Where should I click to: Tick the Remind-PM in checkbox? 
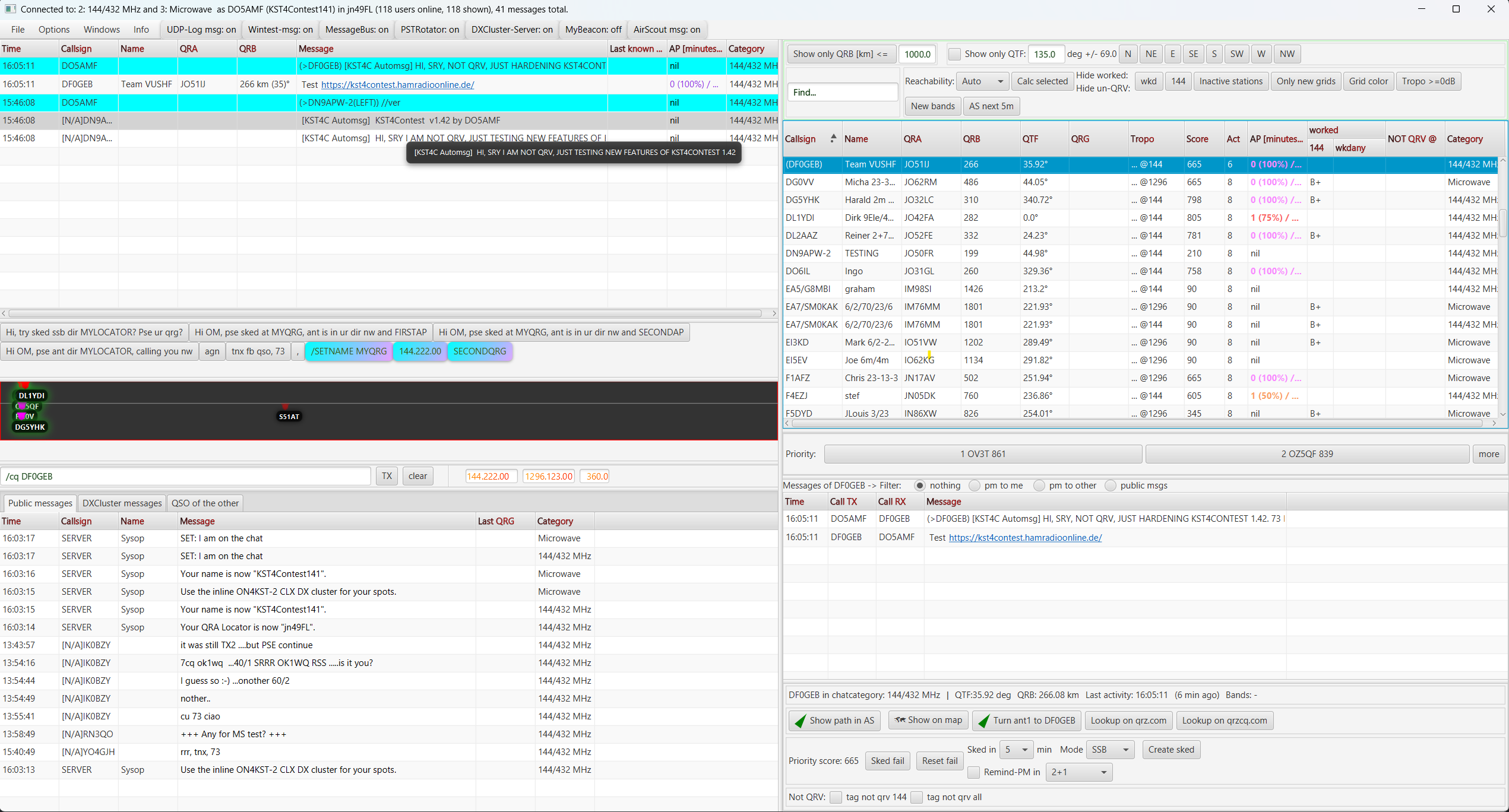click(x=973, y=772)
